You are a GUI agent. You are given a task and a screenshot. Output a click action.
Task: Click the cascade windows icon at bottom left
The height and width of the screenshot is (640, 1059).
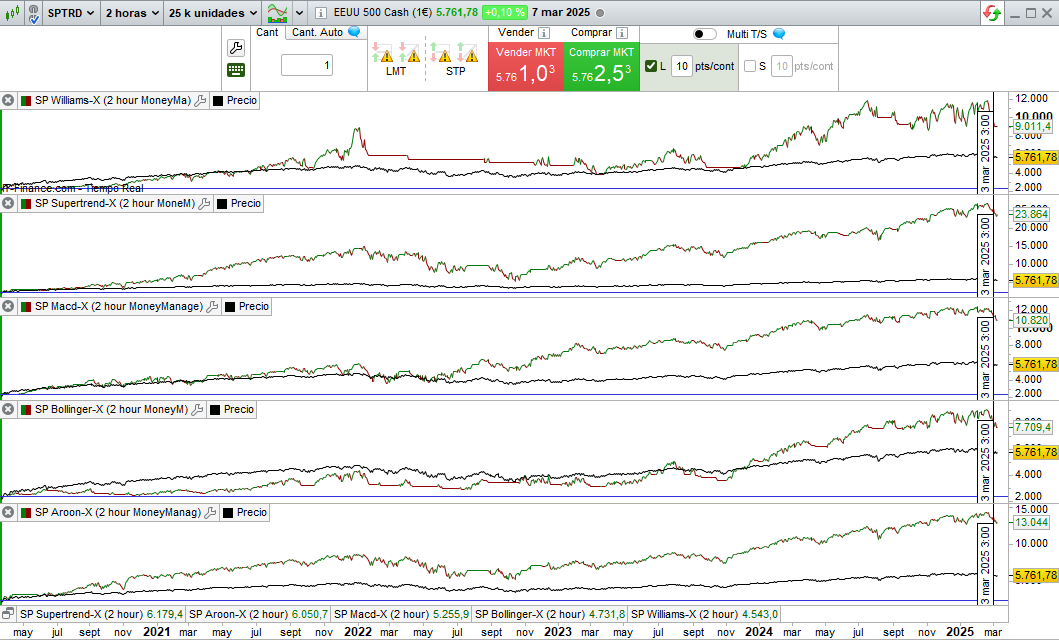(9, 613)
